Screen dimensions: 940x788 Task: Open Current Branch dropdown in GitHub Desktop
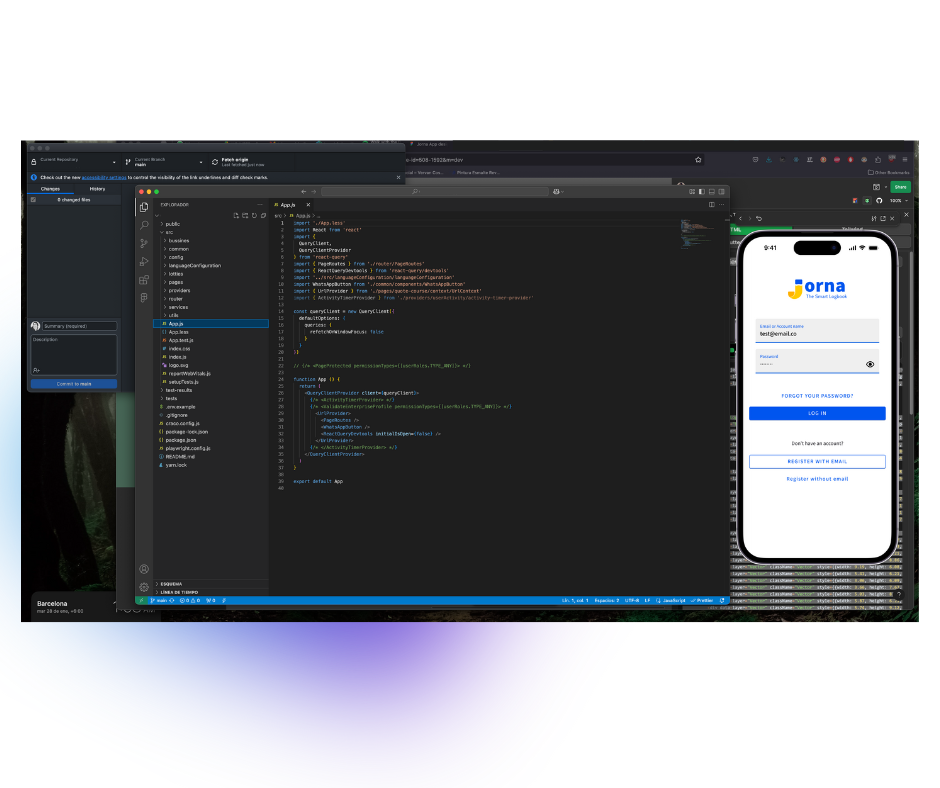tap(164, 162)
